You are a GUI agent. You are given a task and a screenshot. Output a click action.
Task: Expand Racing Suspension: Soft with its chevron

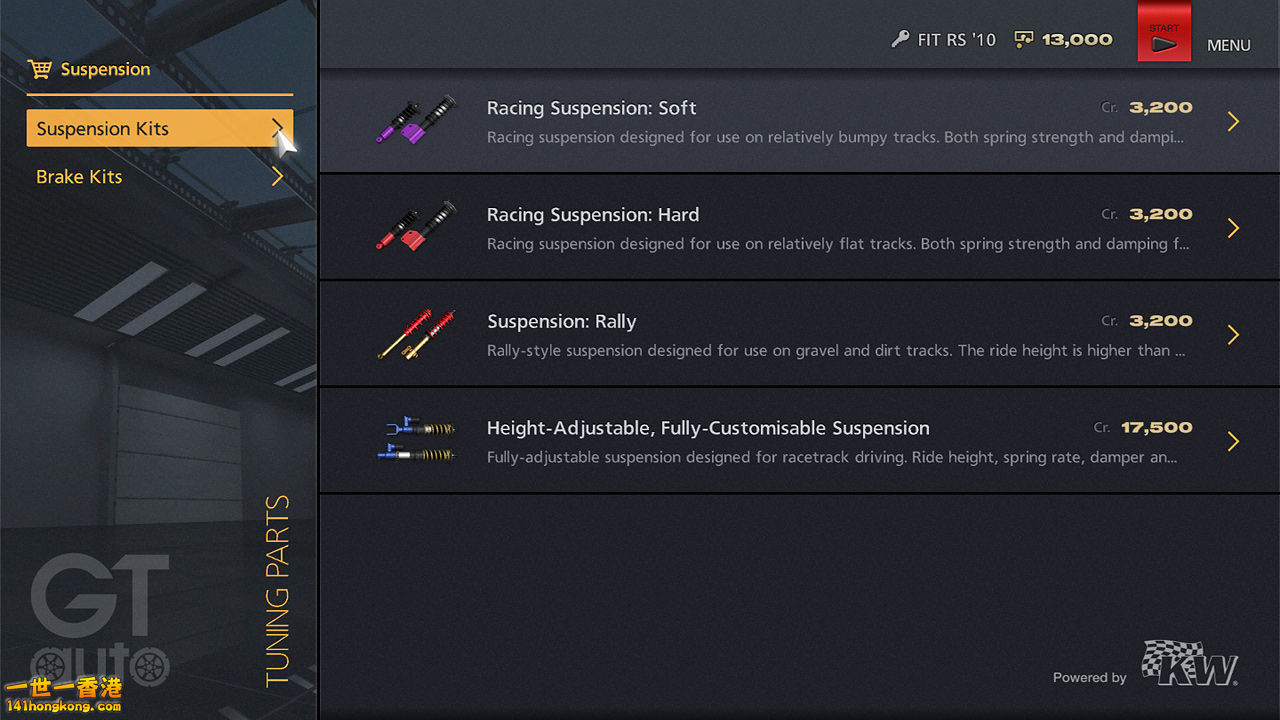tap(1233, 122)
